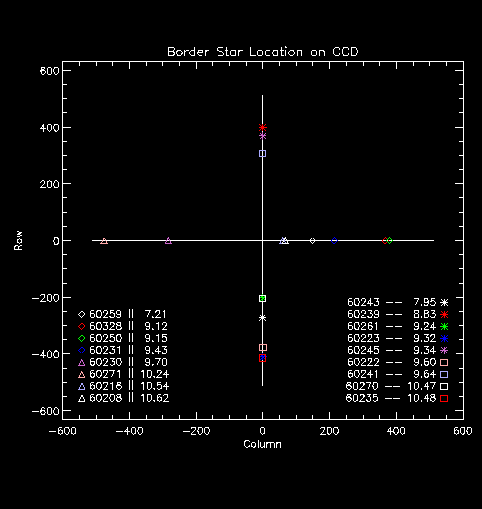Image resolution: width=482 pixels, height=509 pixels.
Task: Select the red asterisk data point near row 400
Action: (263, 127)
